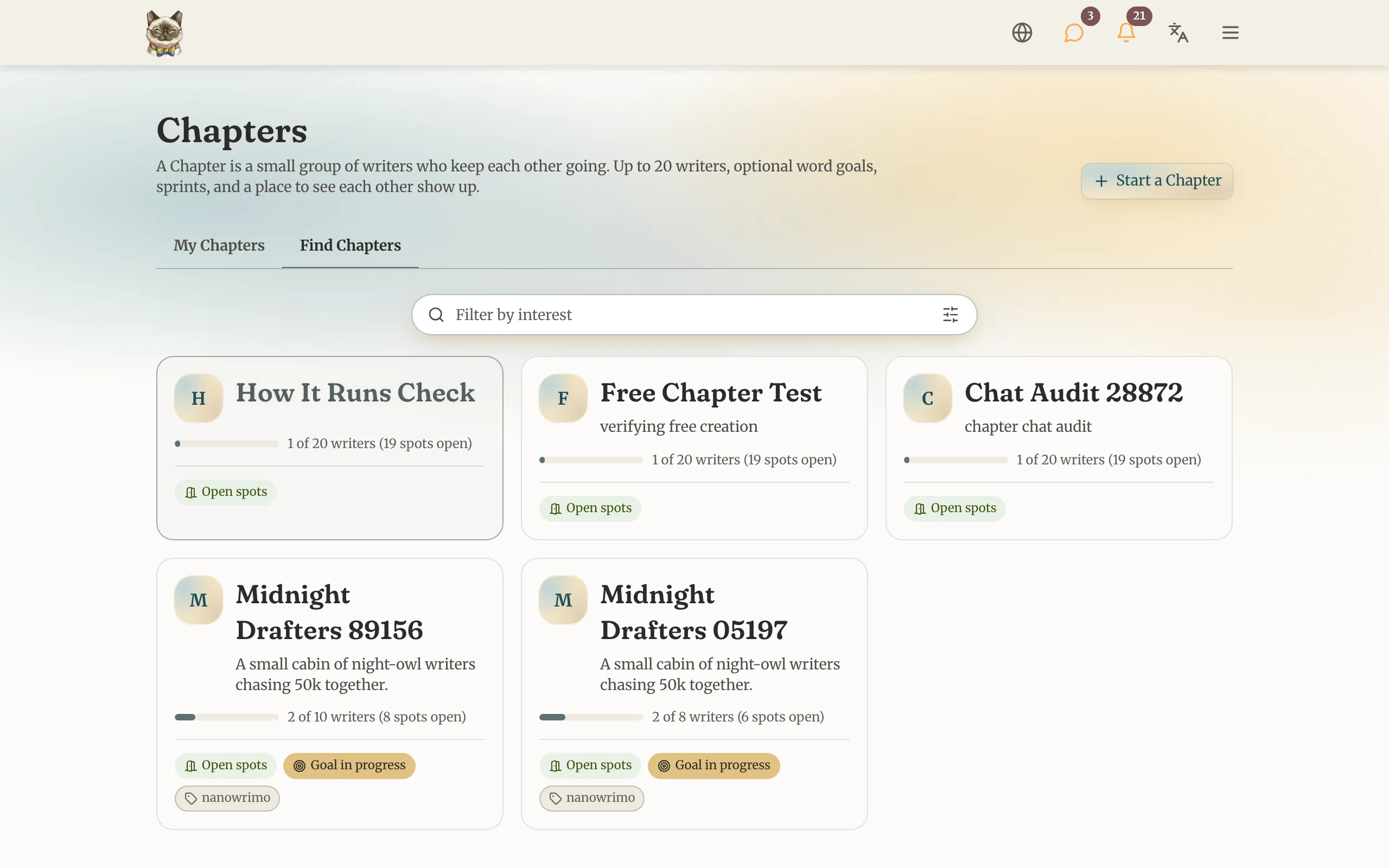Click the F avatar of Free Chapter Test

point(563,398)
